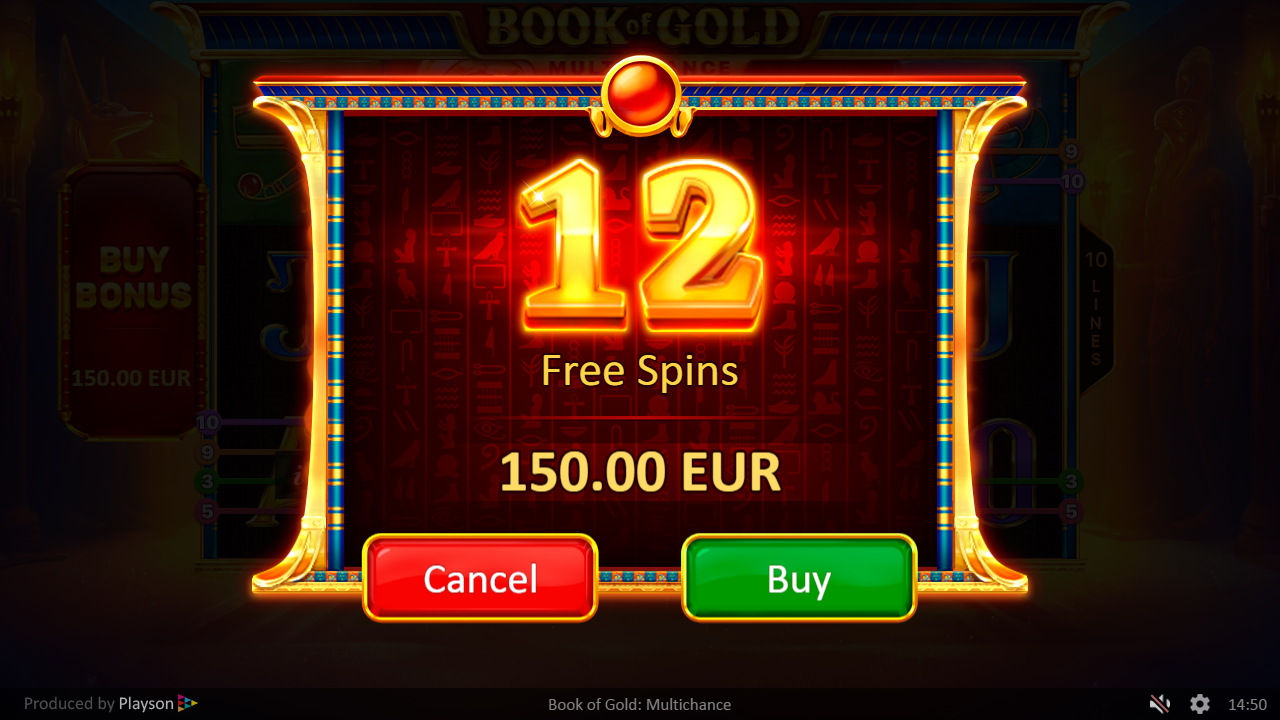The width and height of the screenshot is (1280, 720).
Task: Select the dimmed Buy Bonus panel
Action: [133, 302]
